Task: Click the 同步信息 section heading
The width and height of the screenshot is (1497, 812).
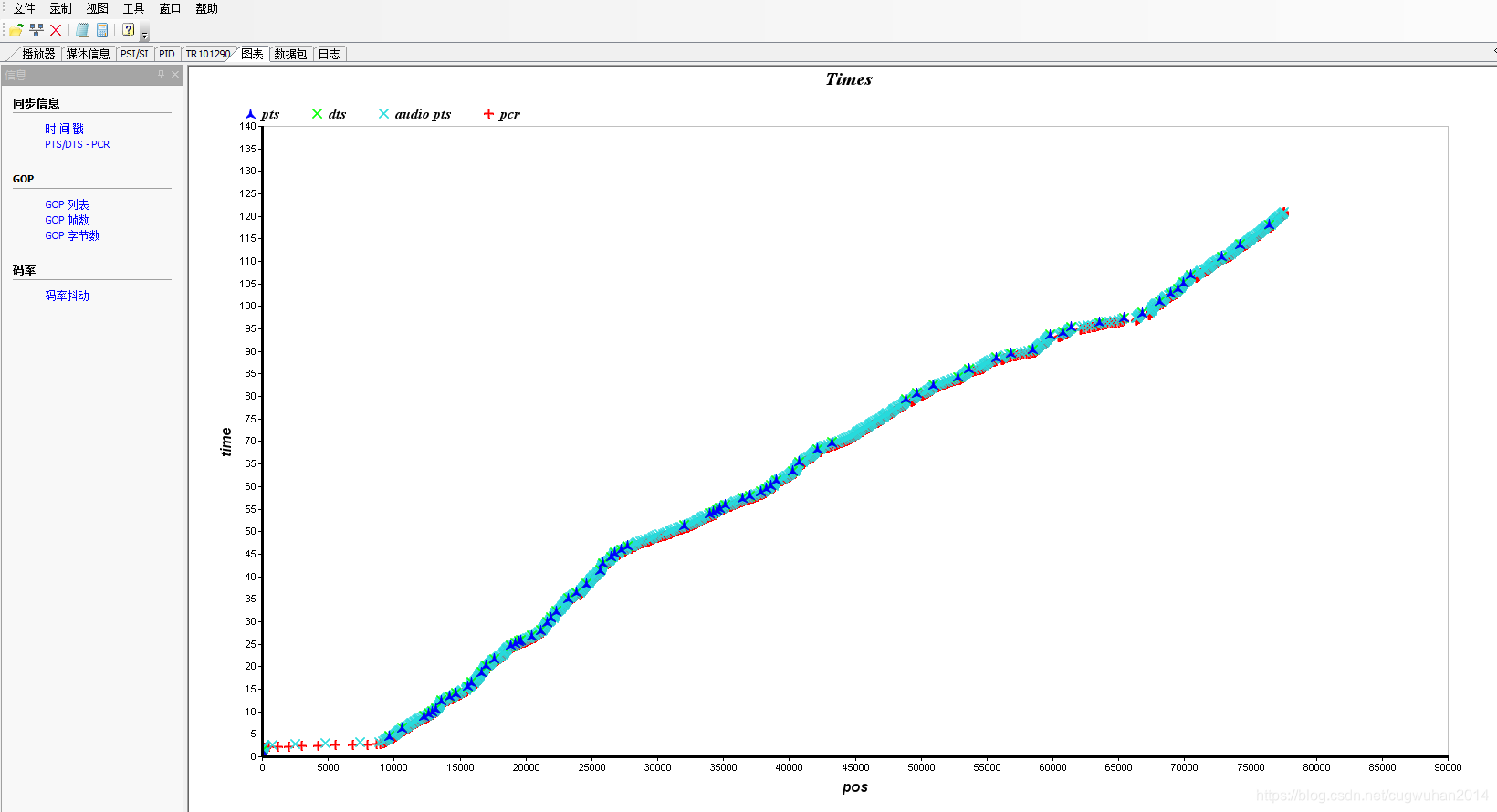Action: click(37, 103)
